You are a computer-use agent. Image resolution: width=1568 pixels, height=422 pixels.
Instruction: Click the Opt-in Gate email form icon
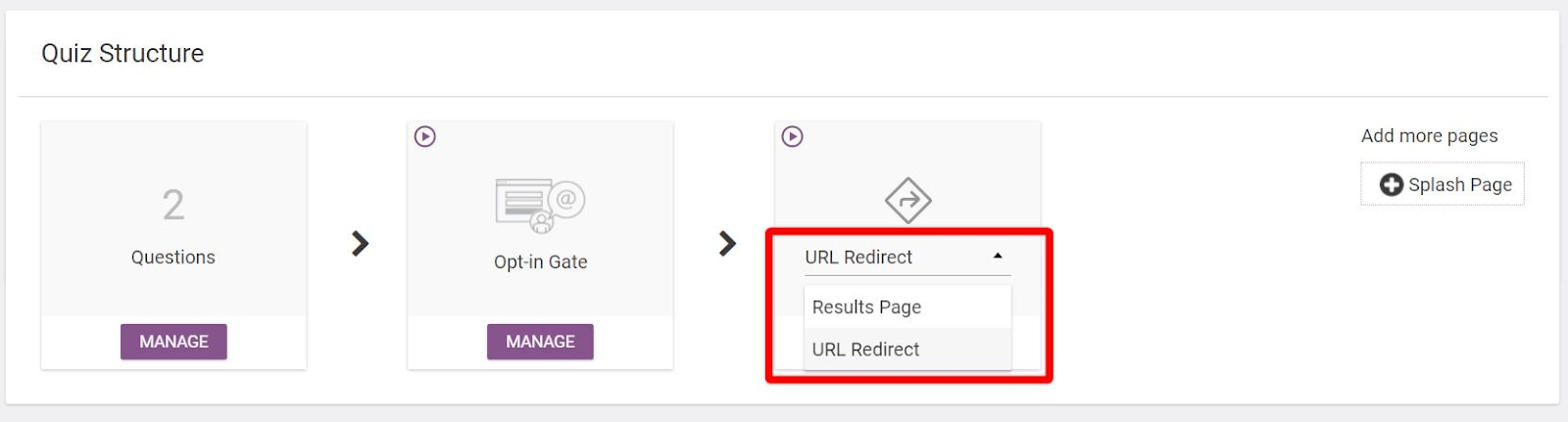[x=540, y=206]
